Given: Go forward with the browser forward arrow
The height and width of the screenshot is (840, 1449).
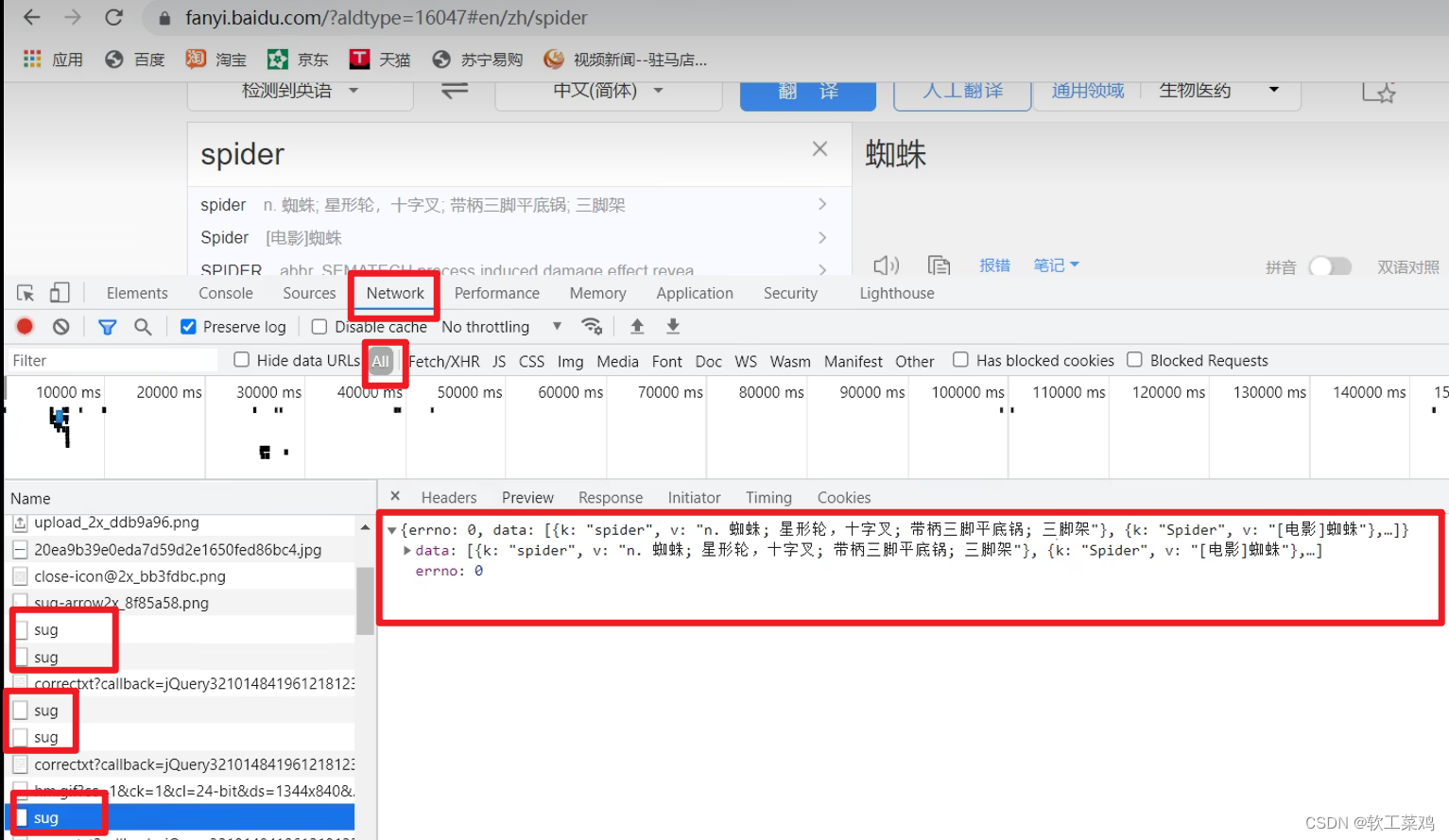Looking at the screenshot, I should coord(73,17).
